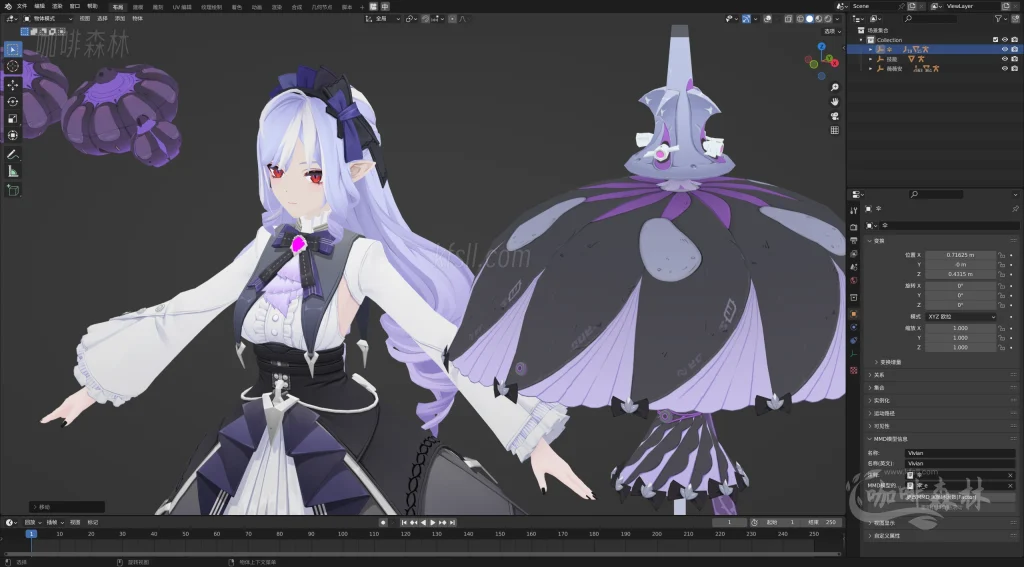Click play animation button in timeline

pos(432,523)
